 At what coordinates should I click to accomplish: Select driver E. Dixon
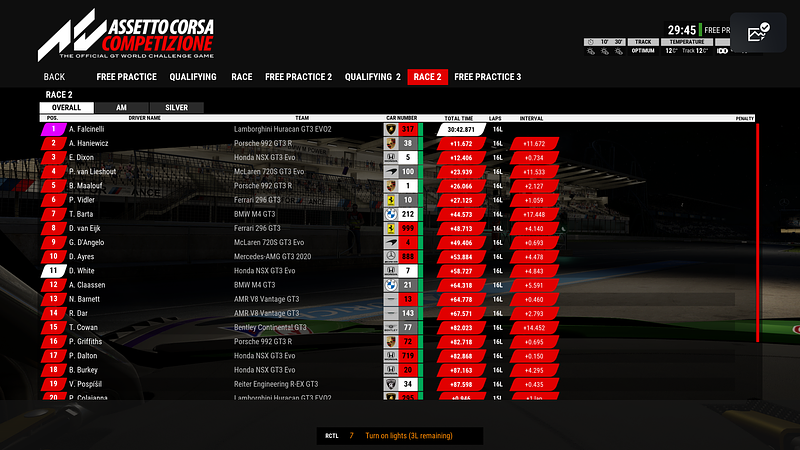point(81,158)
